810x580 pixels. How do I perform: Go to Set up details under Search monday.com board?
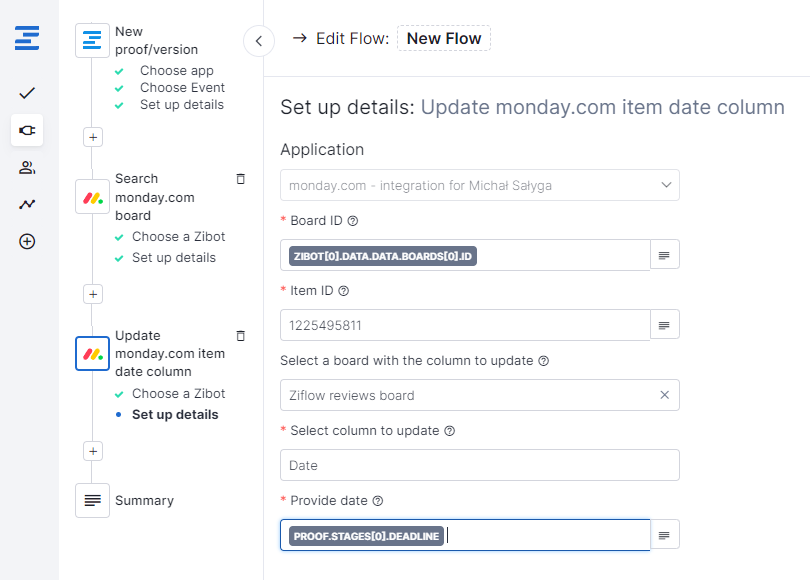tap(173, 258)
